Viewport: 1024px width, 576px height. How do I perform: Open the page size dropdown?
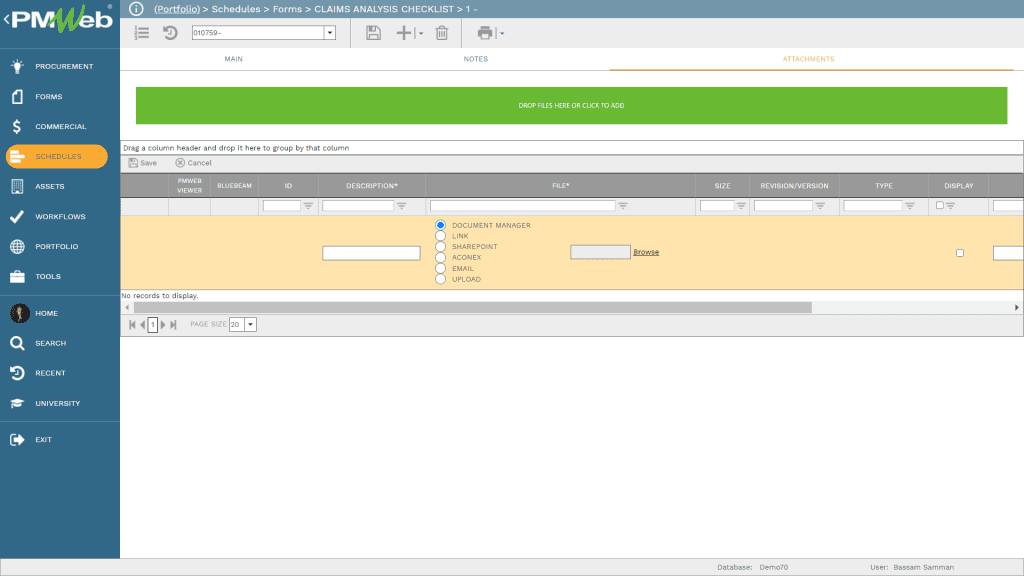tap(250, 325)
